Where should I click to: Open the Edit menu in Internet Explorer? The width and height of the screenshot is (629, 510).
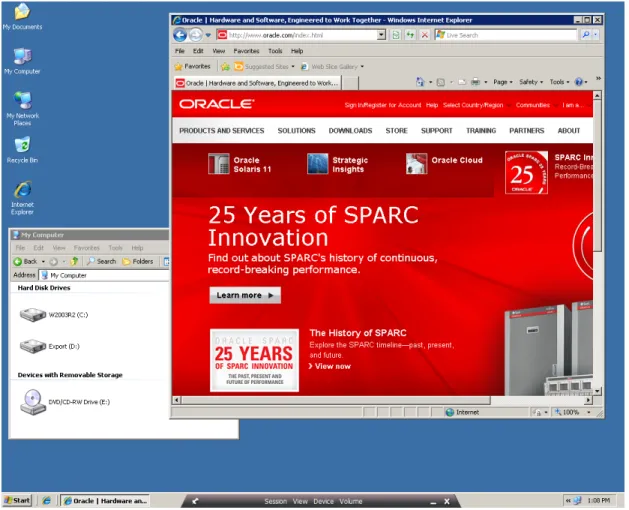coord(198,51)
